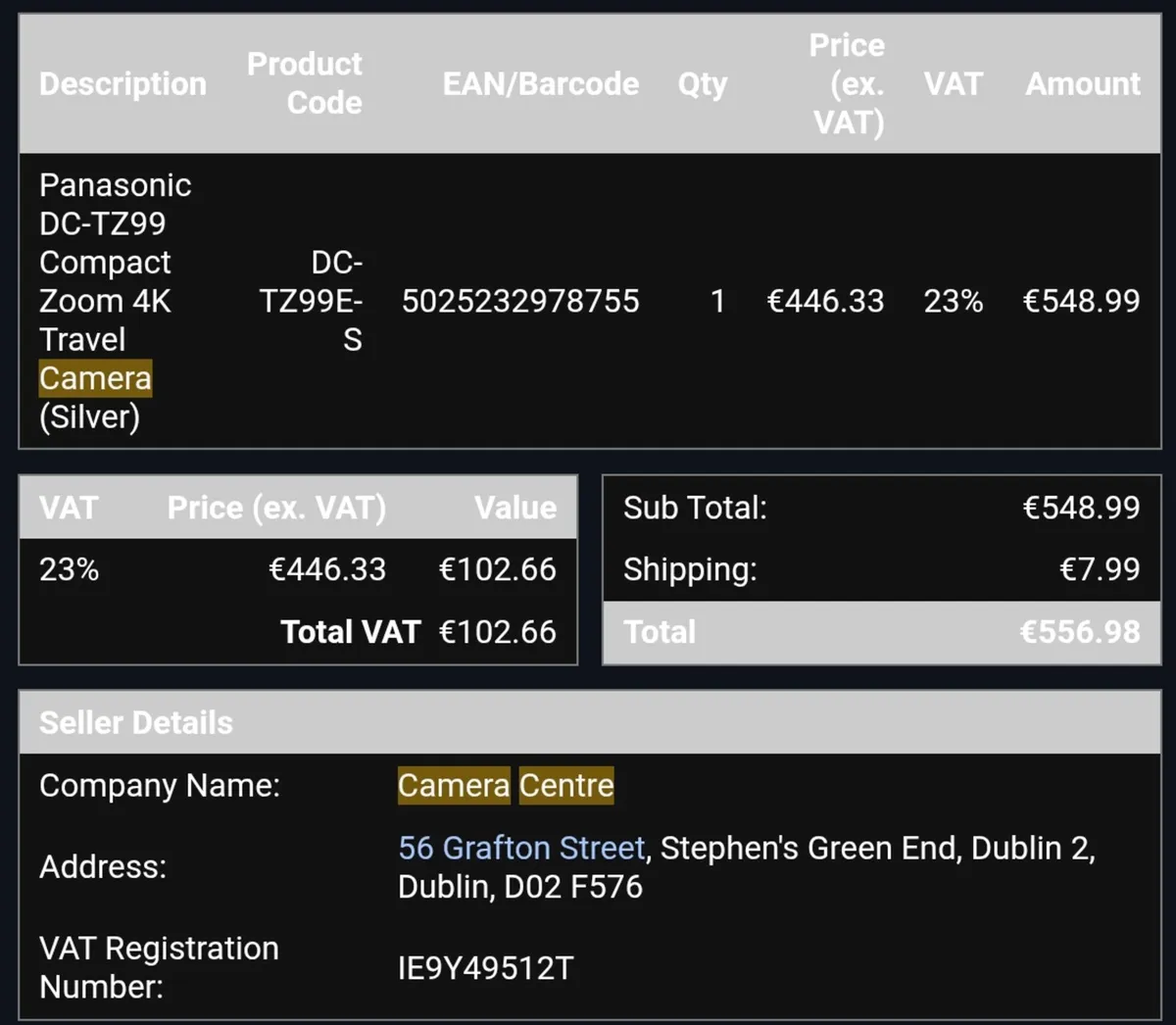Image resolution: width=1176 pixels, height=1025 pixels.
Task: Click the Description column header
Action: pos(122,84)
